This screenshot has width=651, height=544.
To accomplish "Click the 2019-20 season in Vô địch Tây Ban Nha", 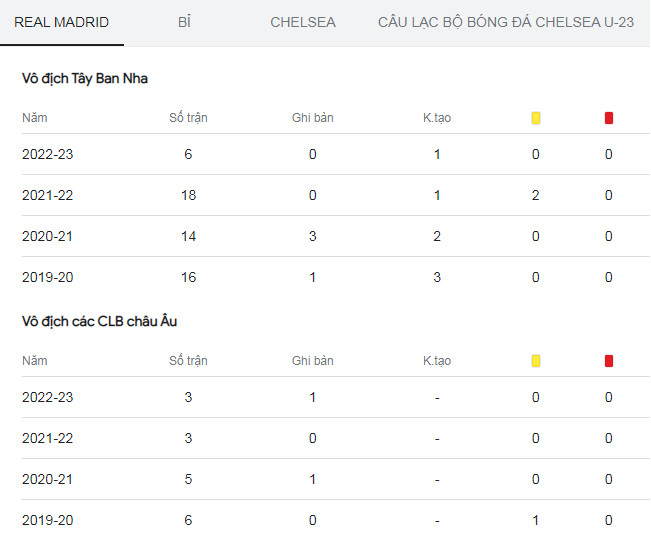I will [x=47, y=277].
